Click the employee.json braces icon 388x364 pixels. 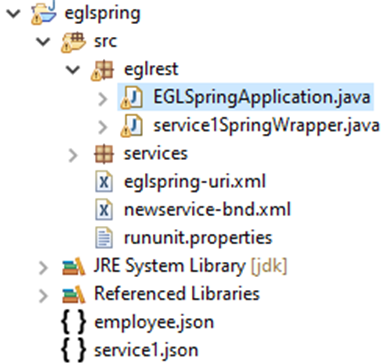[74, 322]
